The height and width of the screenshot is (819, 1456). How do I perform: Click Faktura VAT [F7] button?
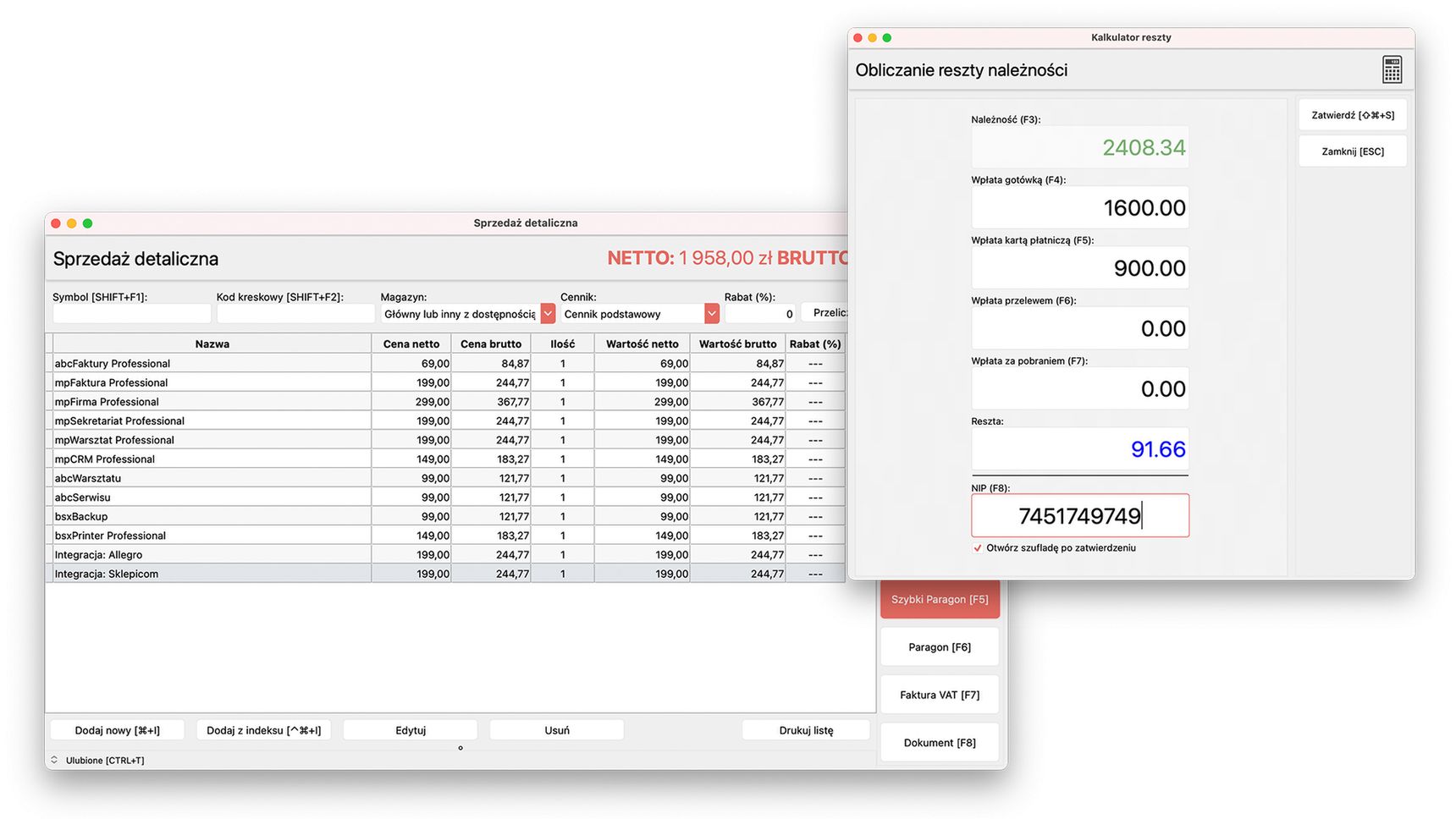[940, 695]
